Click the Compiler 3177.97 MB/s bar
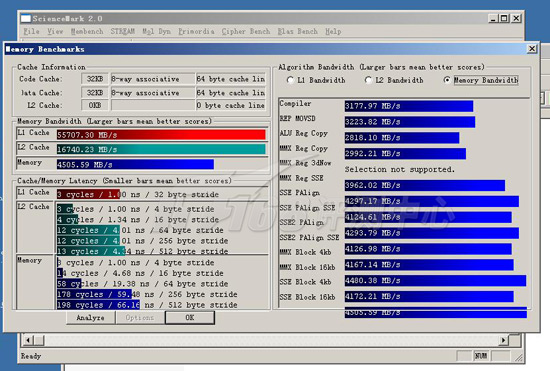 tap(409, 106)
